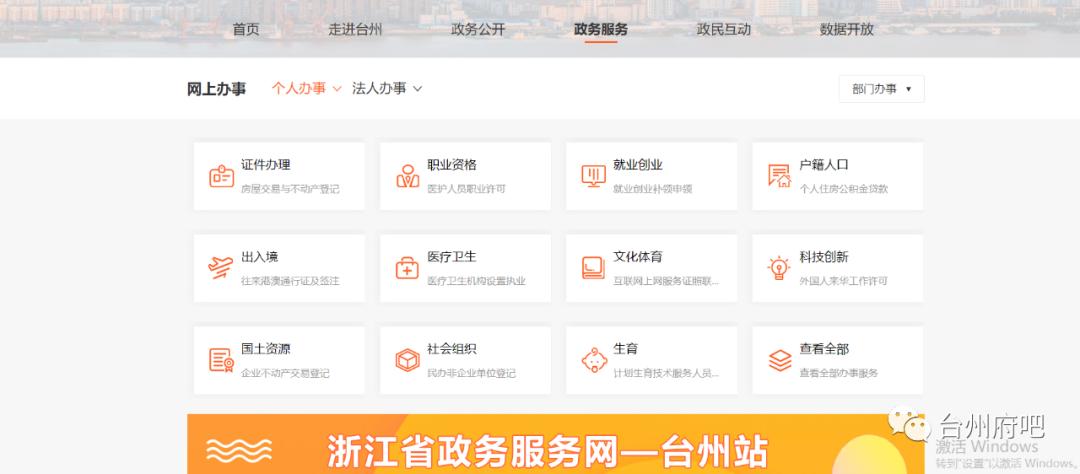This screenshot has height=474, width=1080.
Task: Open the 浙江省政务服务网—台州站 banner
Action: (x=555, y=444)
